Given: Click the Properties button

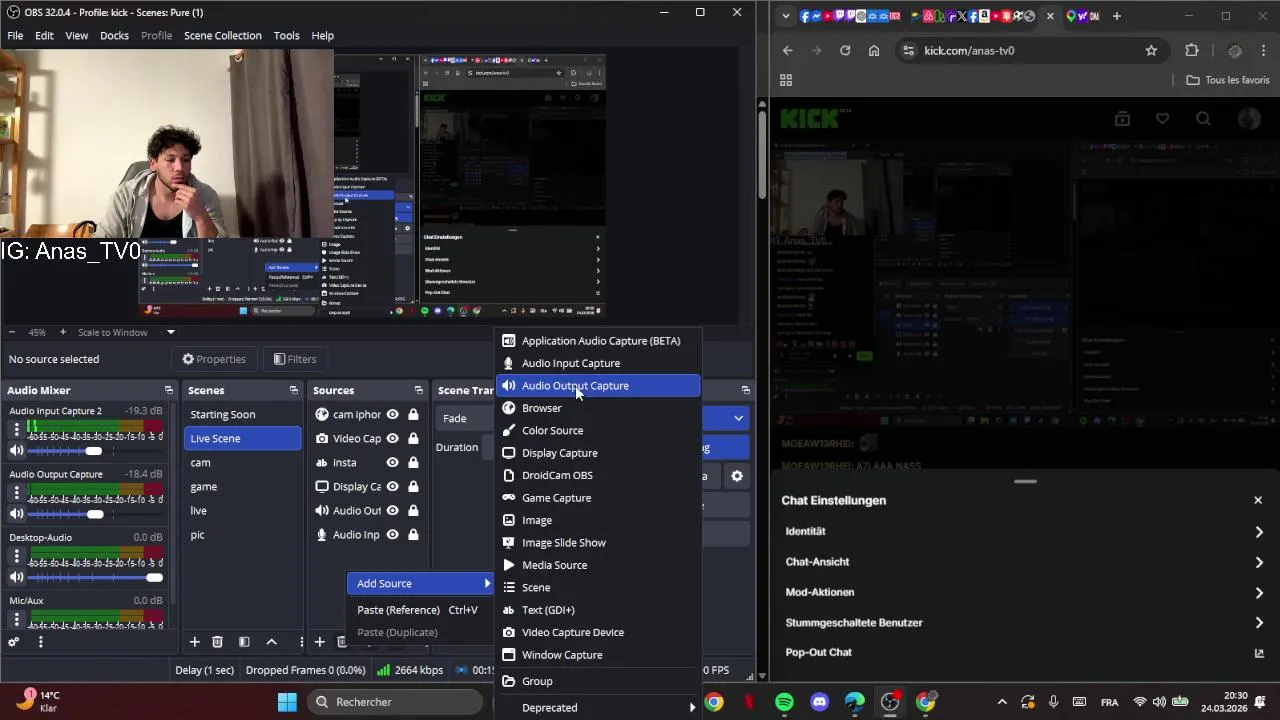Looking at the screenshot, I should 214,359.
